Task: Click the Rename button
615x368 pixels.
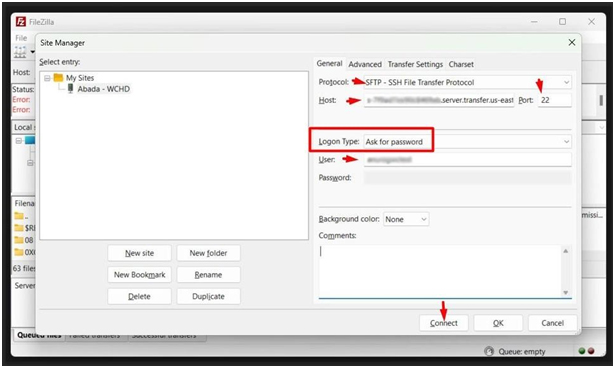Action: coord(208,275)
